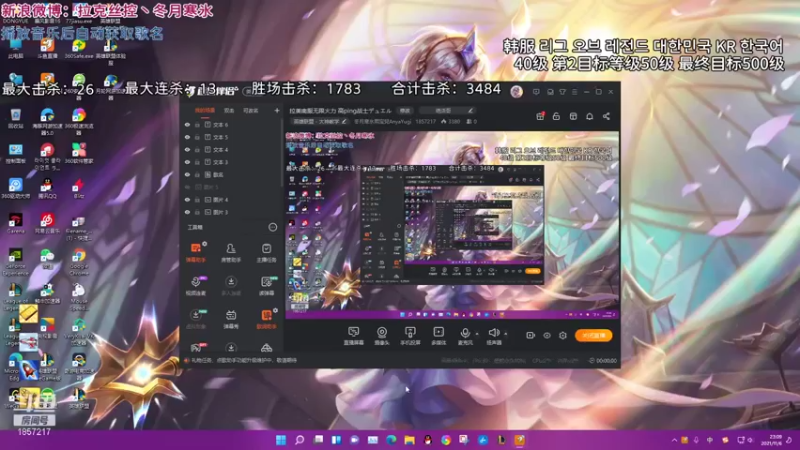Viewport: 800px width, 450px height.
Task: Show the hidden 图片 5 layer
Action: (x=187, y=187)
